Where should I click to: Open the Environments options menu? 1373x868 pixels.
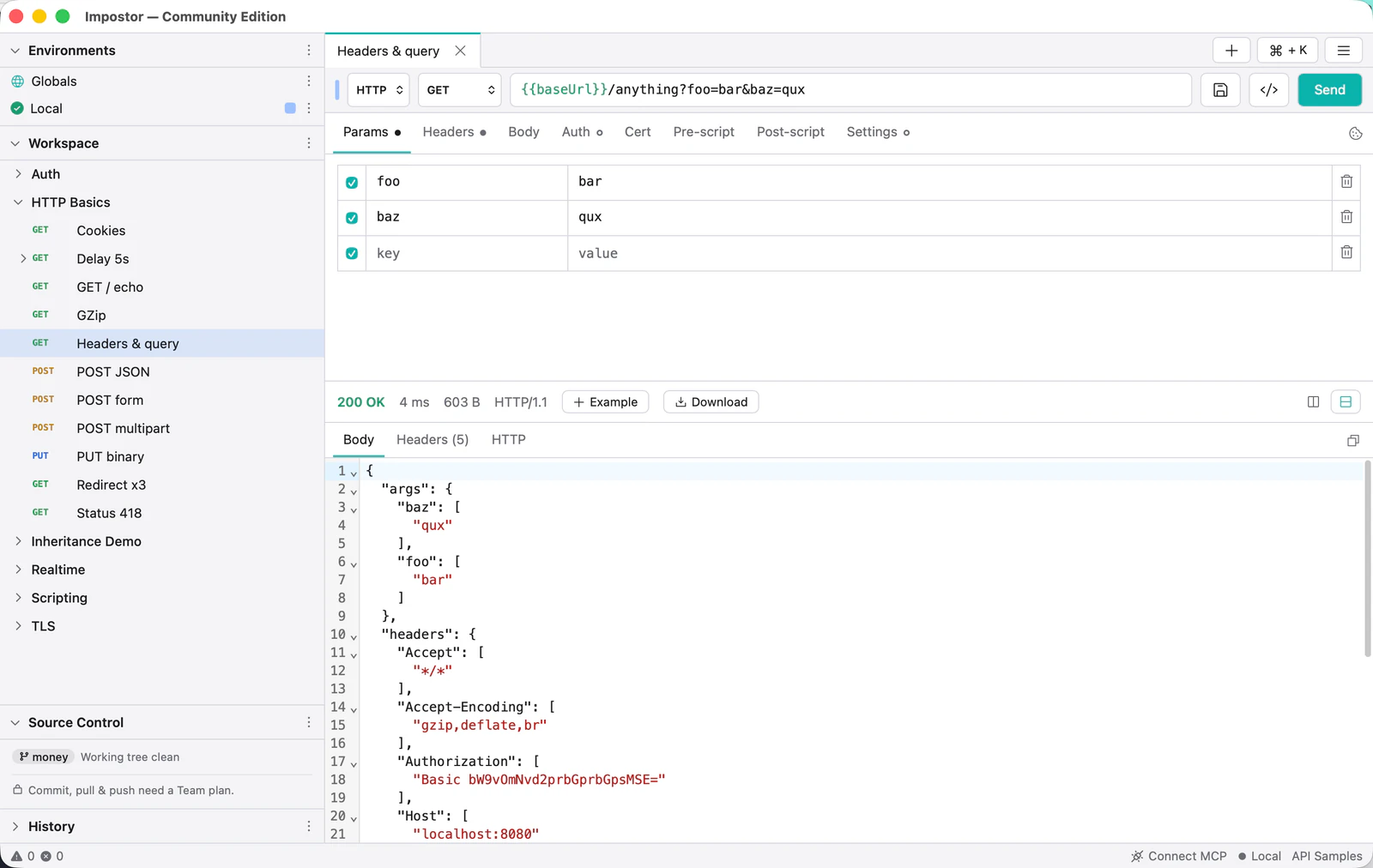pyautogui.click(x=309, y=51)
